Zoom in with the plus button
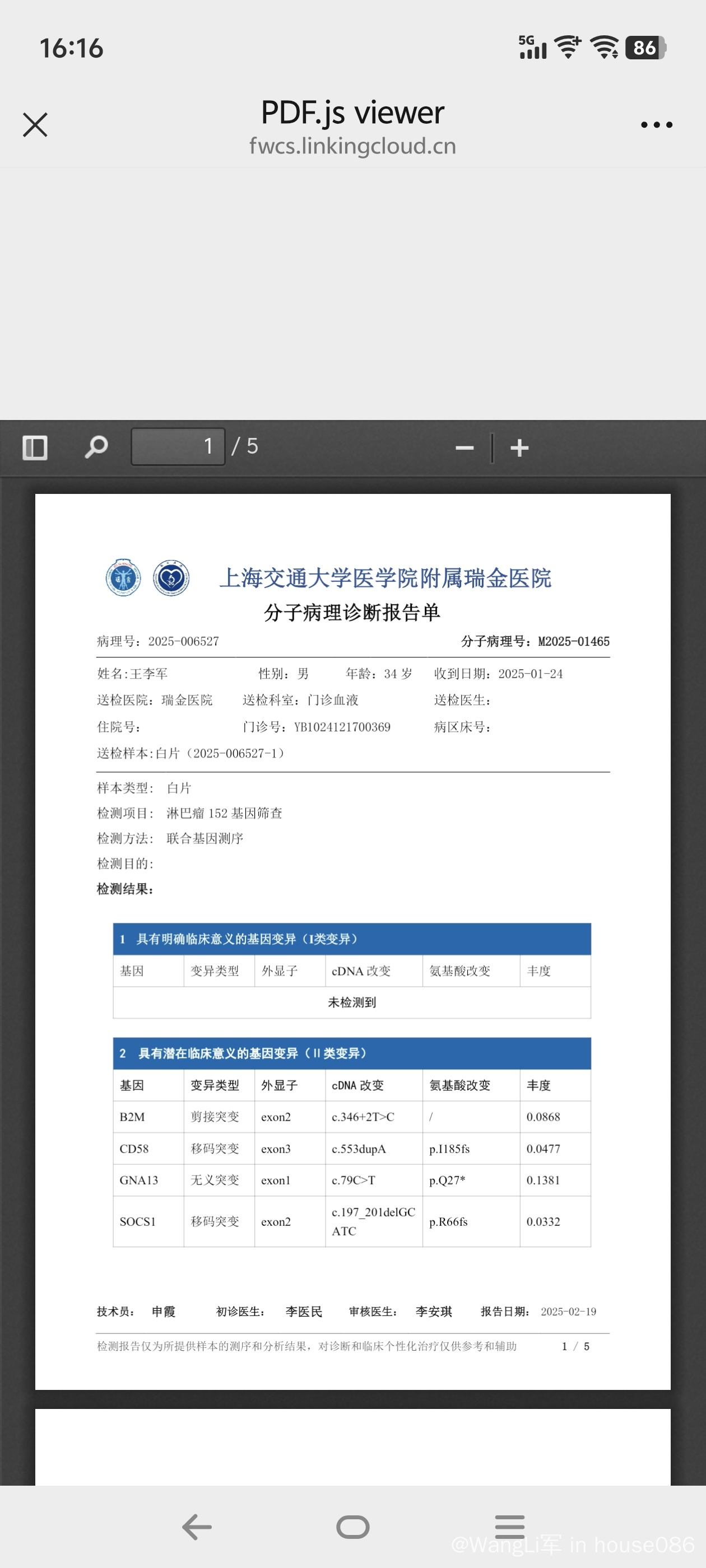706x1568 pixels. 519,448
